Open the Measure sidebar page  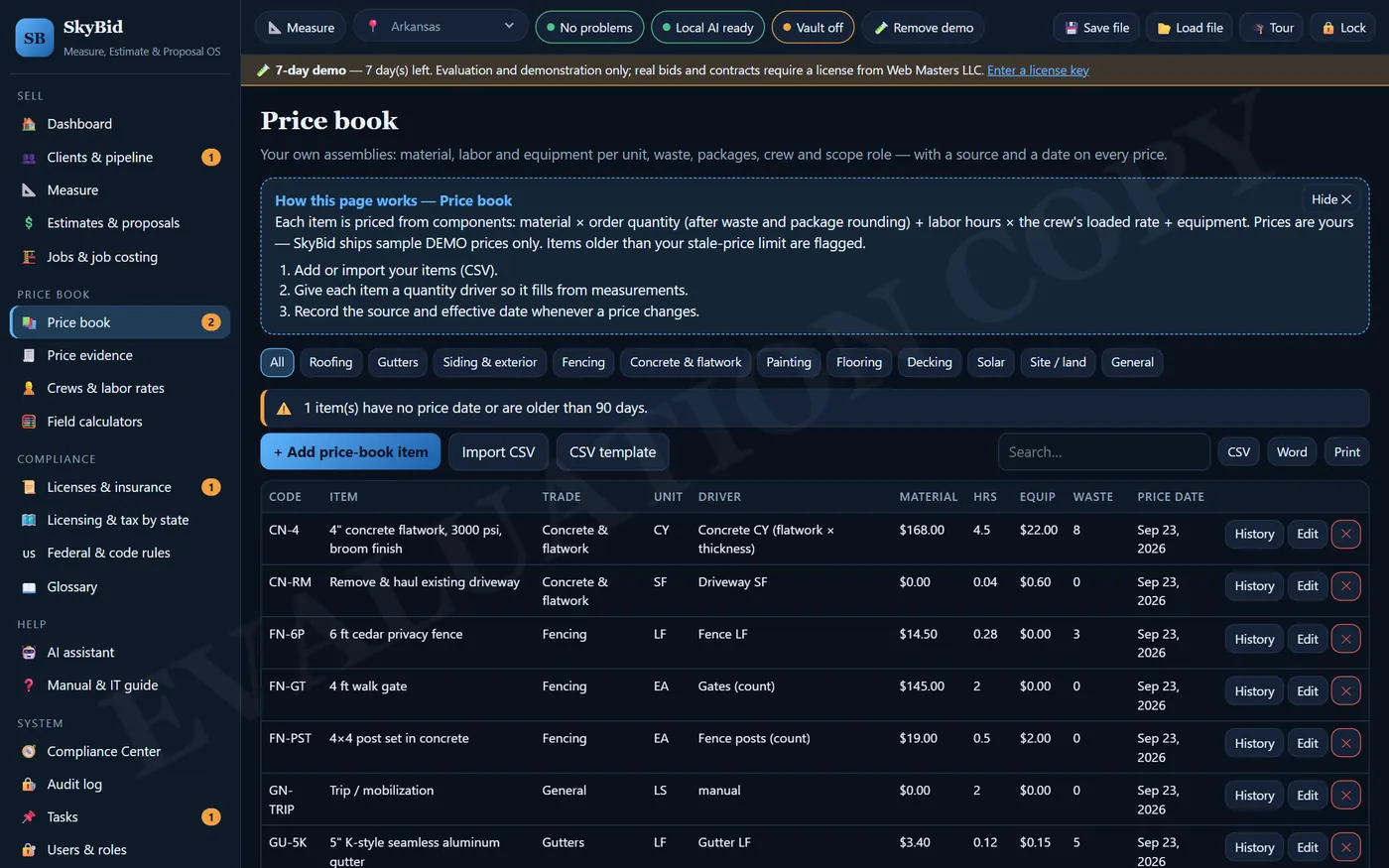pyautogui.click(x=120, y=189)
